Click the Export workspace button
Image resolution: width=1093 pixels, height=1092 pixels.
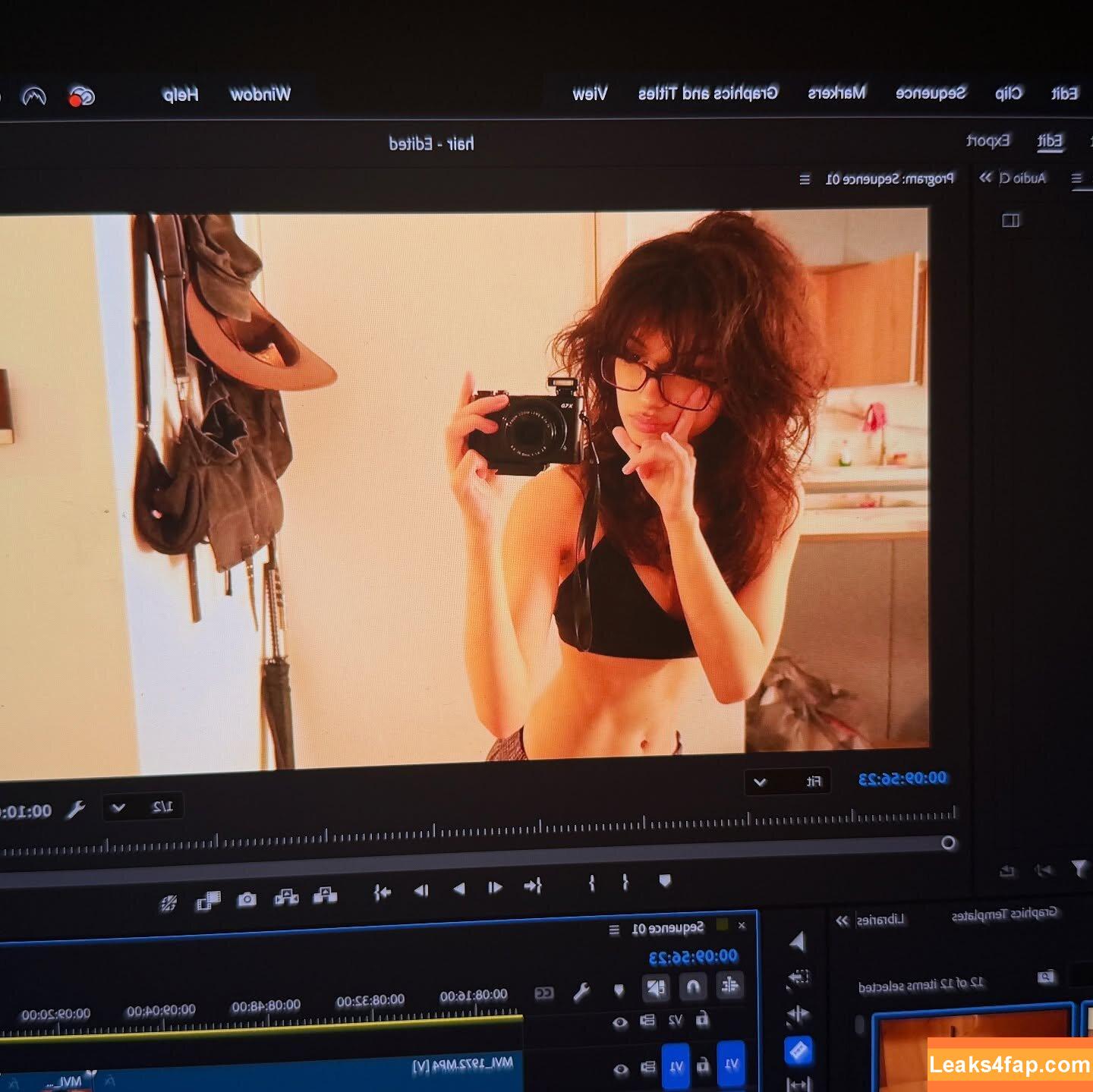point(987,141)
